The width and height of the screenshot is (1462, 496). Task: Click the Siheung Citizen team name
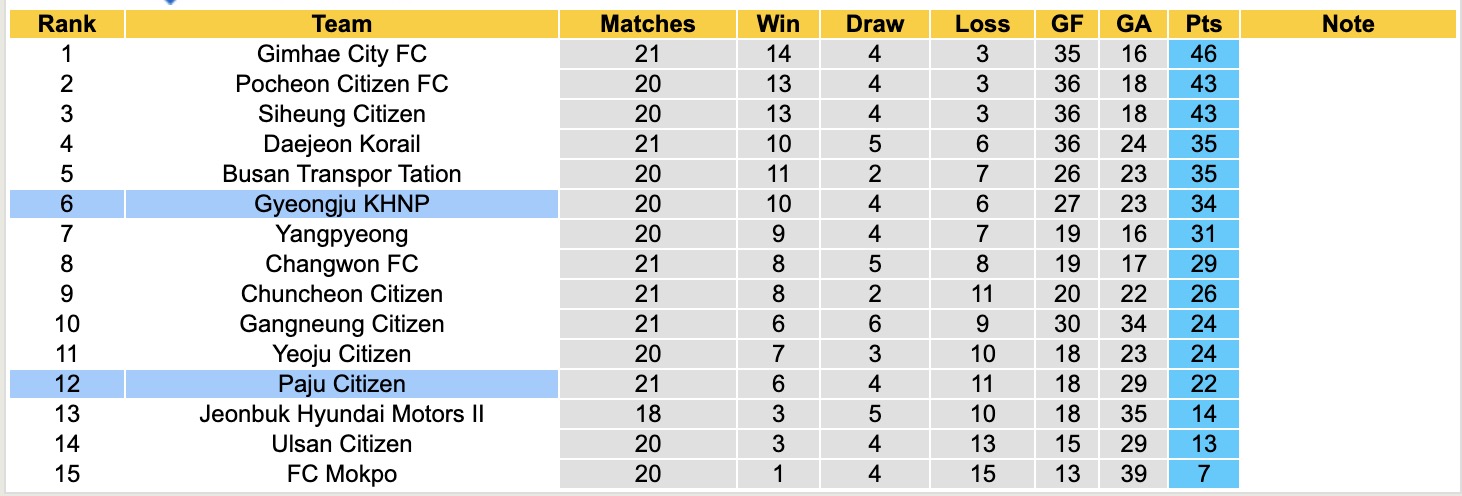pos(342,114)
